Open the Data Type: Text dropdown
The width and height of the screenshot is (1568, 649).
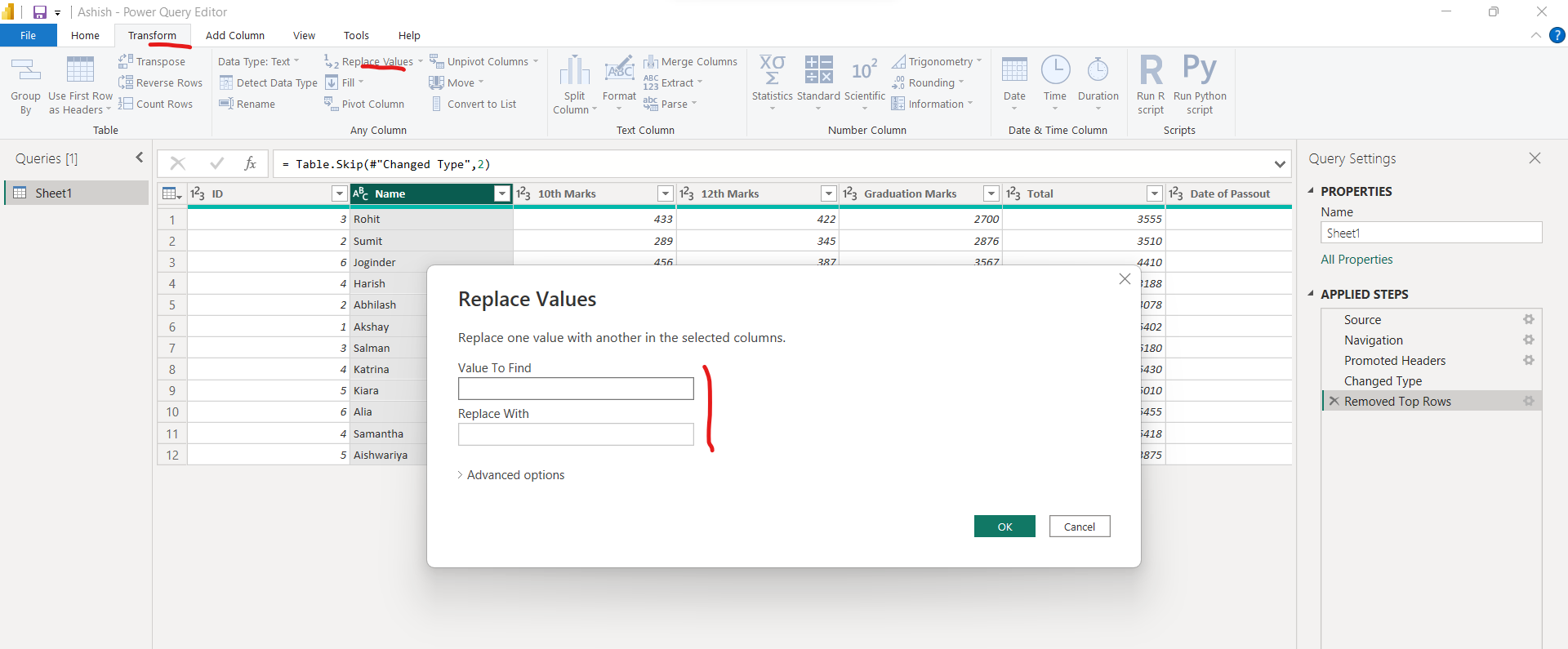(x=258, y=61)
